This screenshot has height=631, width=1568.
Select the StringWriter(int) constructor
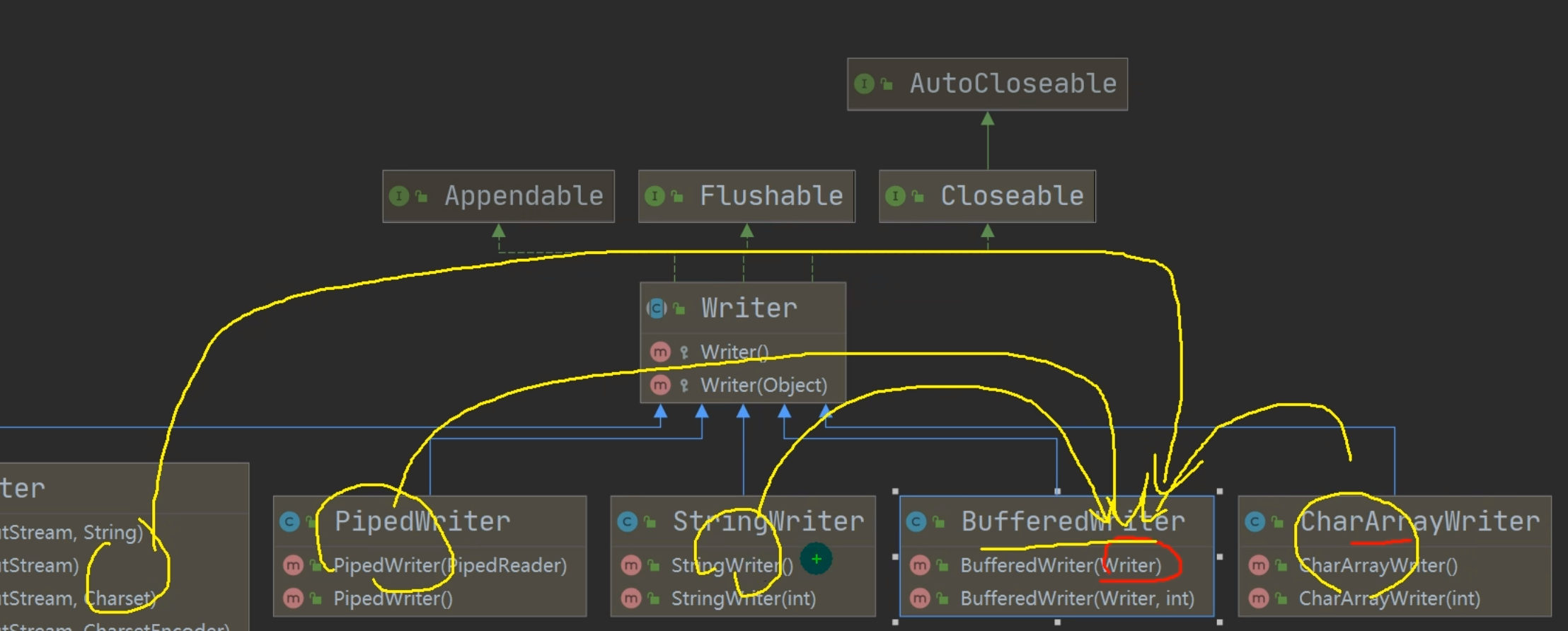pyautogui.click(x=743, y=598)
